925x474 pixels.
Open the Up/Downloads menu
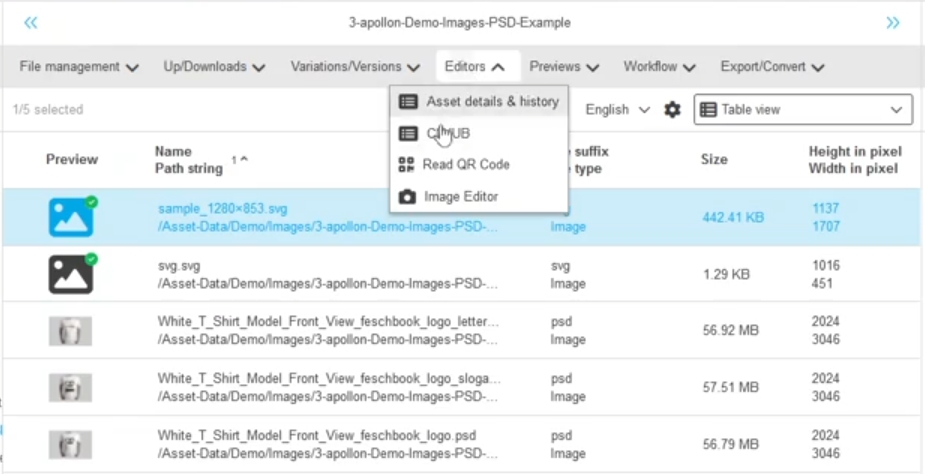[x=214, y=67]
